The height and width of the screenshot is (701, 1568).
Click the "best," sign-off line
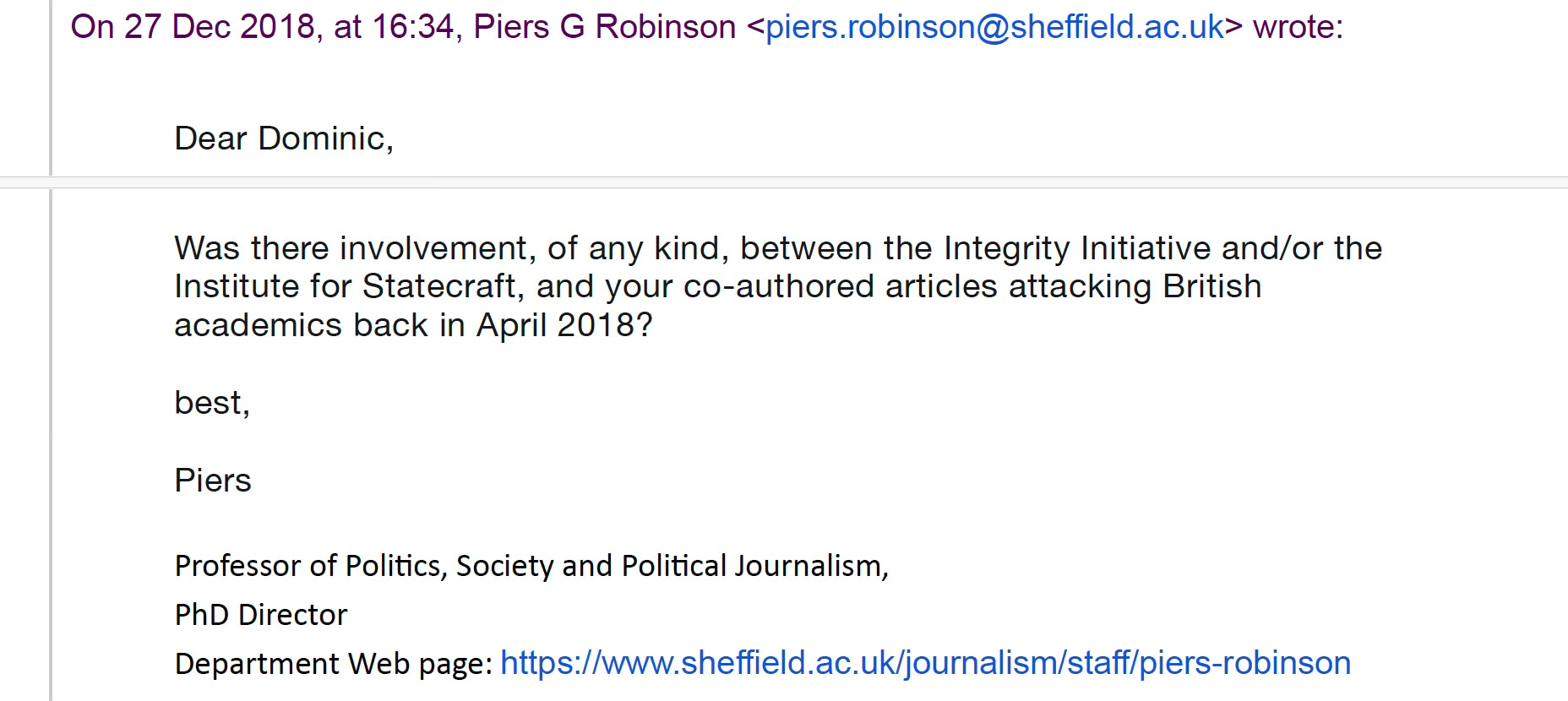coord(212,403)
